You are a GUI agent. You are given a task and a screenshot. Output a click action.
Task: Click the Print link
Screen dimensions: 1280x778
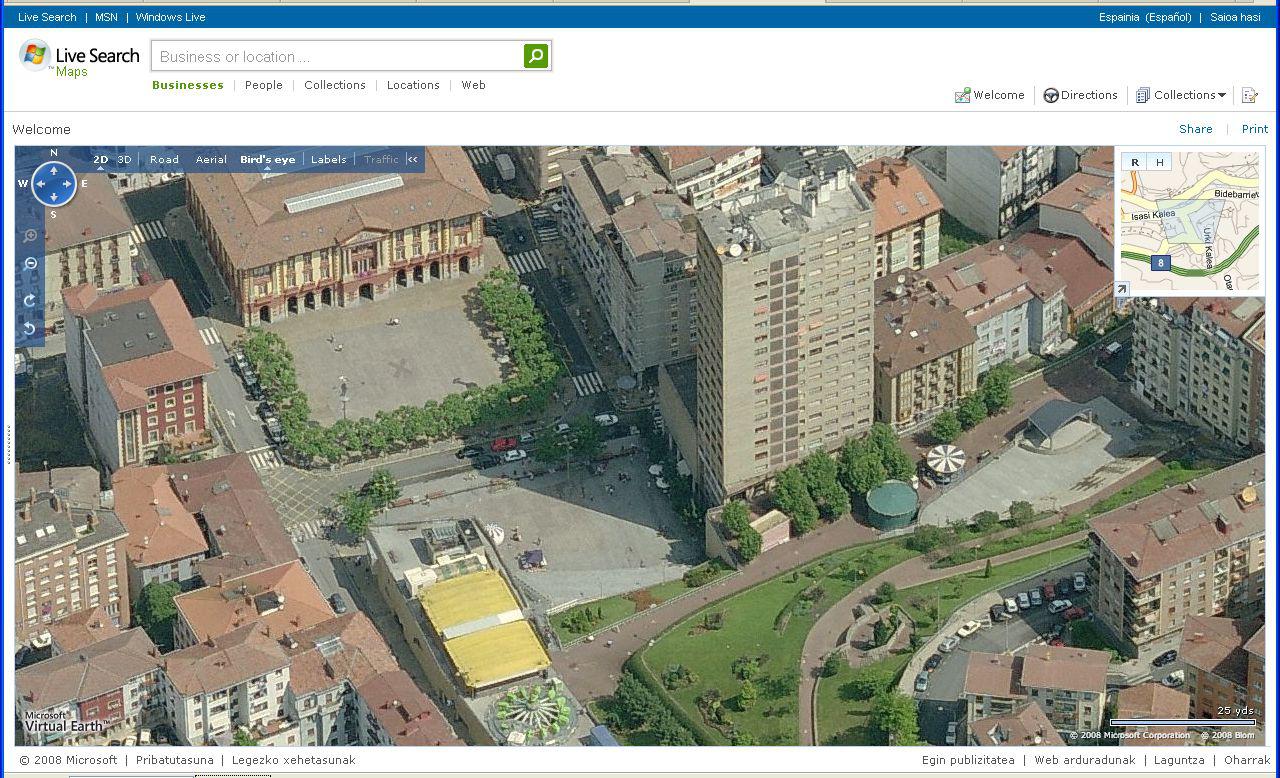pyautogui.click(x=1255, y=129)
